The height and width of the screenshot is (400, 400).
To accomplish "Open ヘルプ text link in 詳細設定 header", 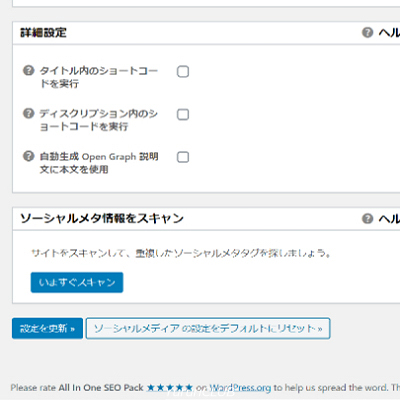I will click(x=389, y=33).
